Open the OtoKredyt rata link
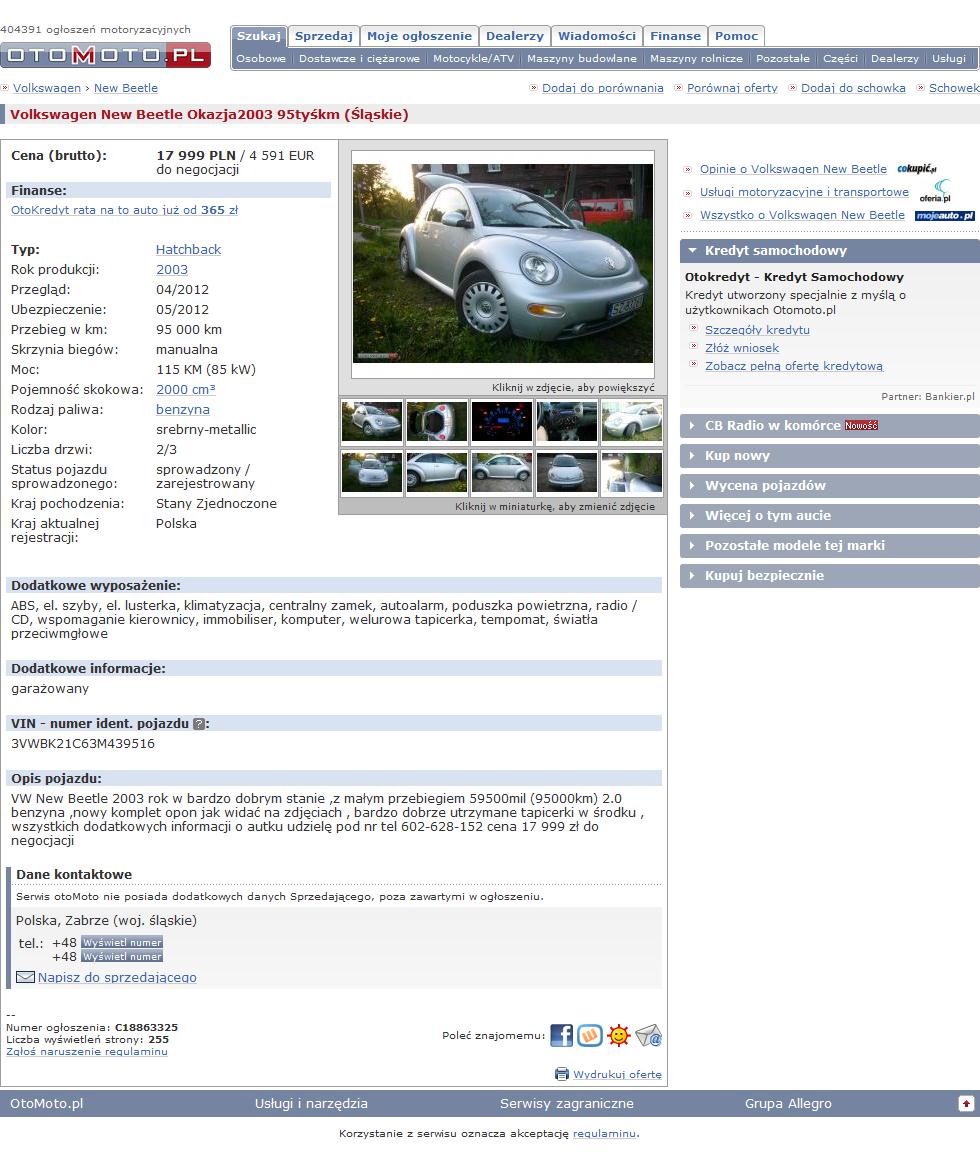This screenshot has height=1159, width=980. [124, 210]
